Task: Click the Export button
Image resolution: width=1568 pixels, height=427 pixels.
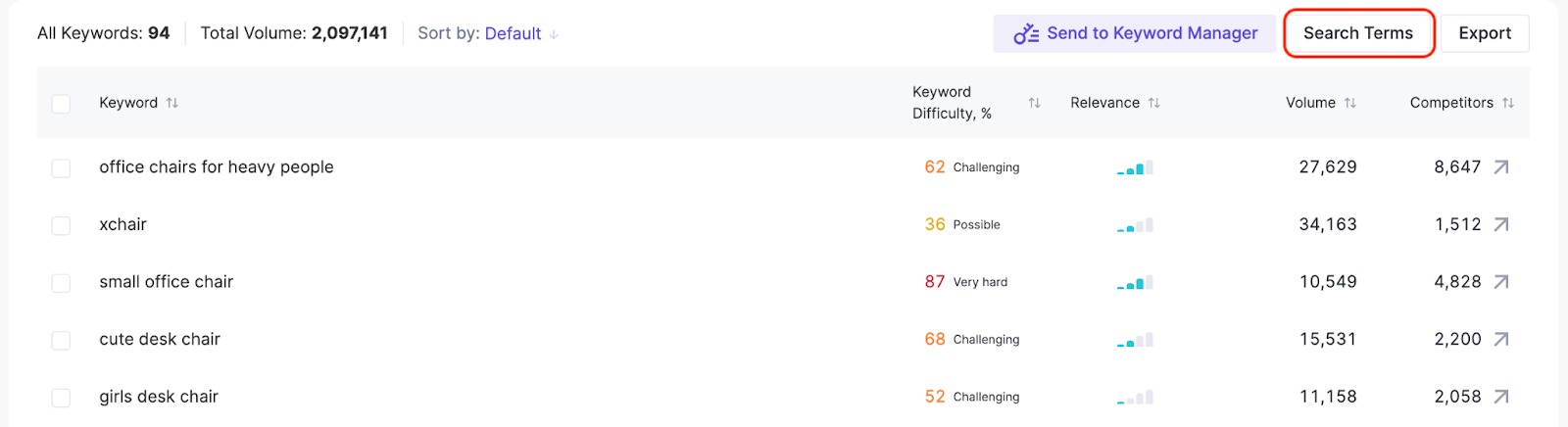Action: [1485, 33]
